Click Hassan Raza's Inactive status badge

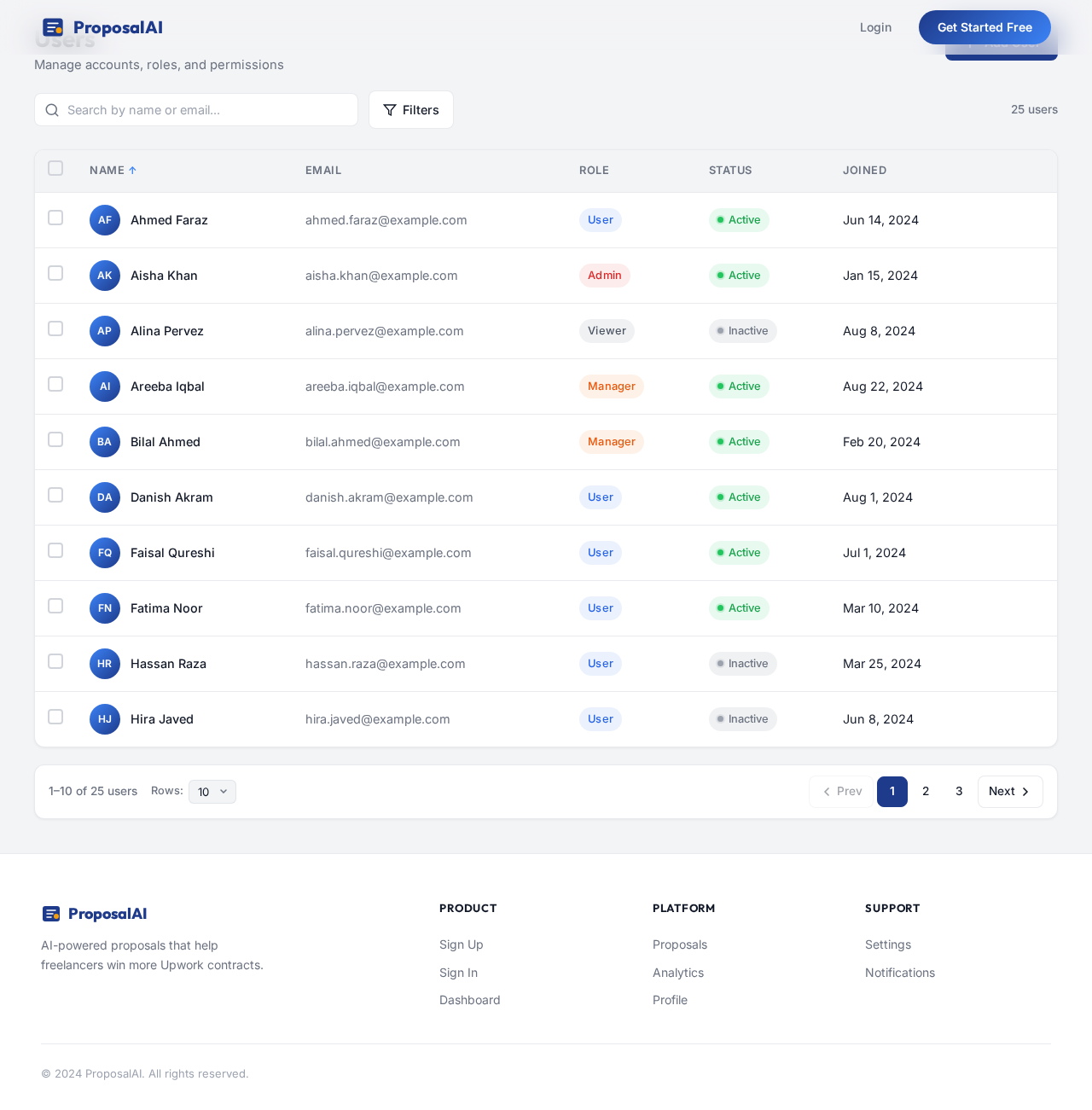[743, 664]
